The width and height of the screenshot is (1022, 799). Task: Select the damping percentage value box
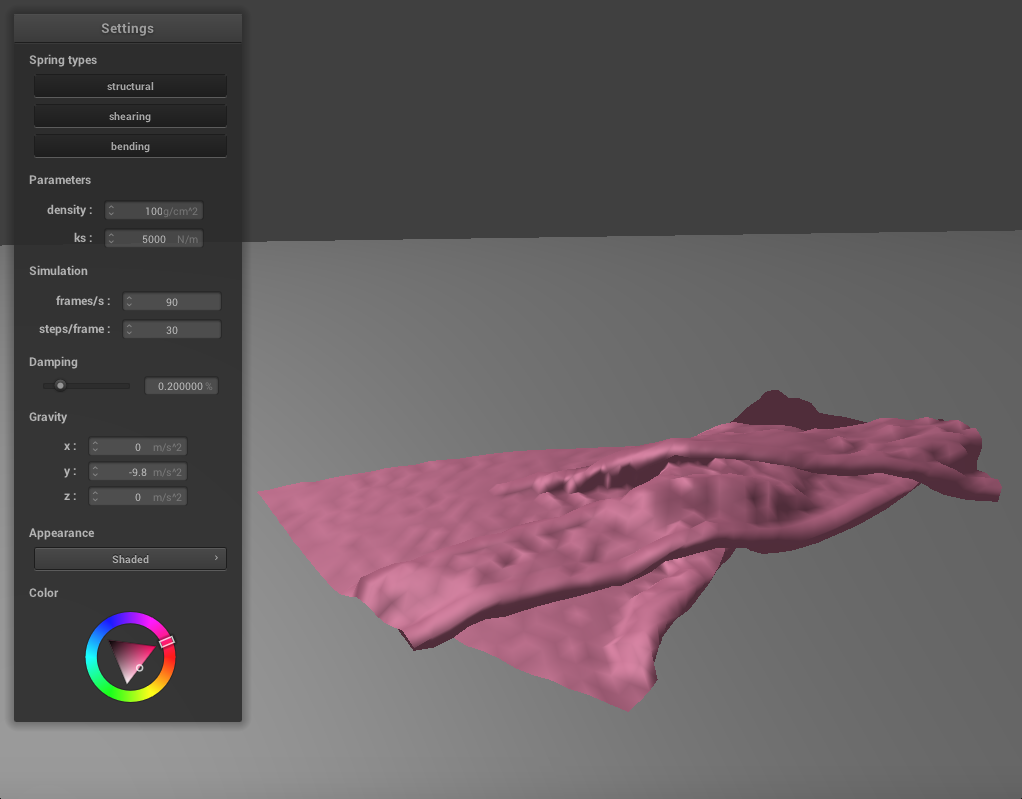[181, 386]
